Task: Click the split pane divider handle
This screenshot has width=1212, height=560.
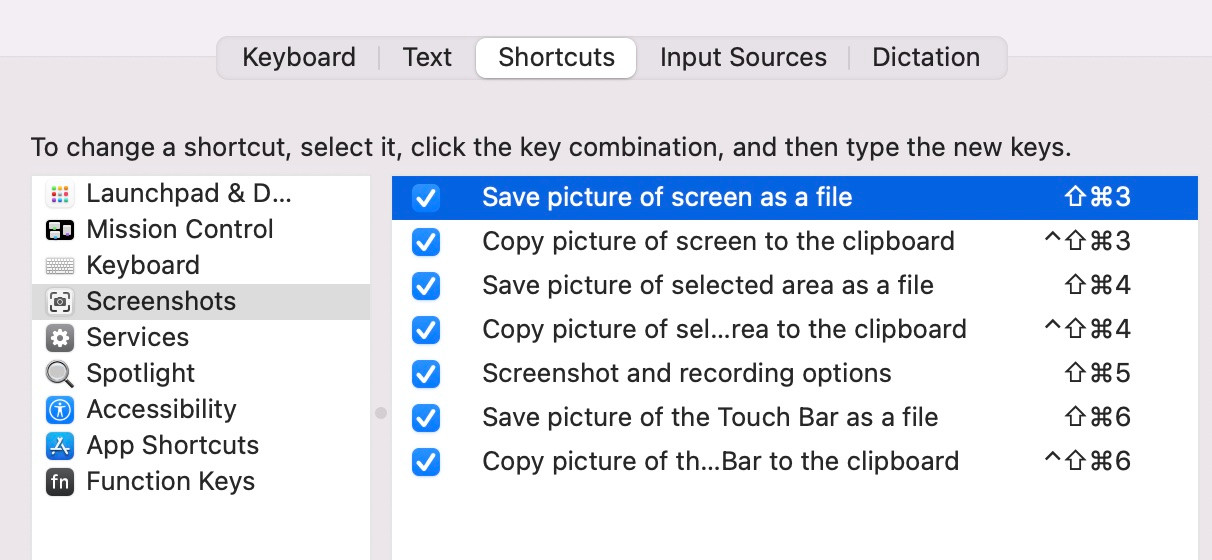Action: pos(381,412)
